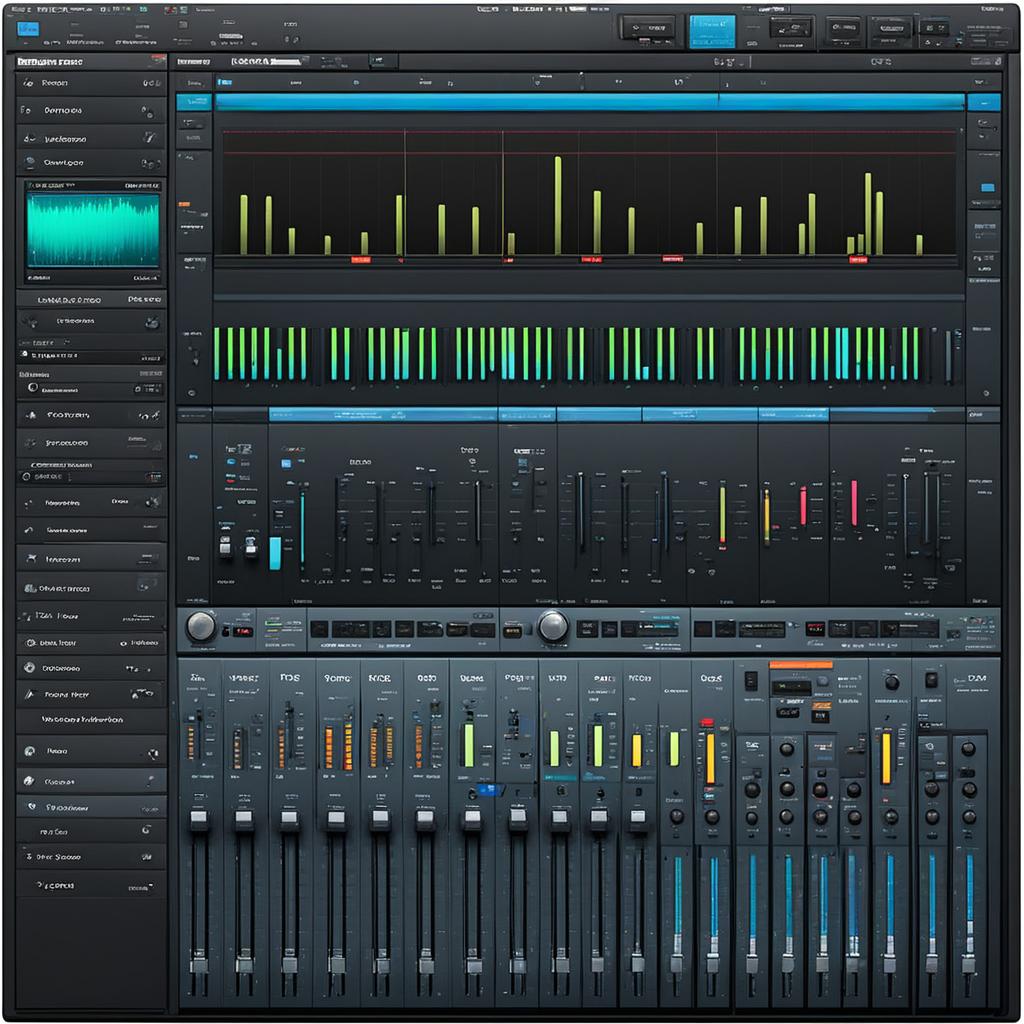Click the dark display button left of the large cyan button

coord(648,28)
